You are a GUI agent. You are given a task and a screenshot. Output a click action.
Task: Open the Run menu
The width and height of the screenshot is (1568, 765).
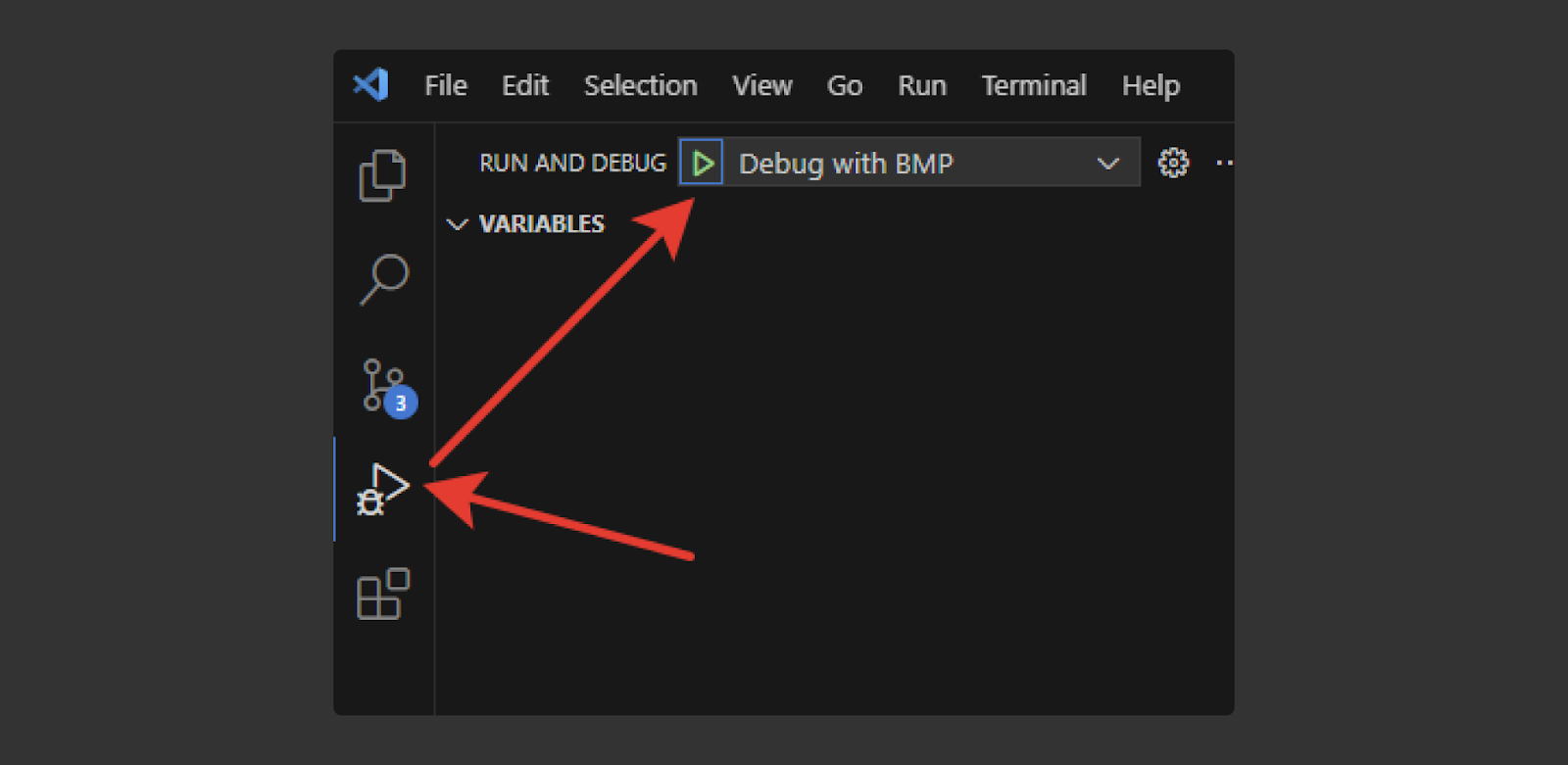click(x=922, y=86)
